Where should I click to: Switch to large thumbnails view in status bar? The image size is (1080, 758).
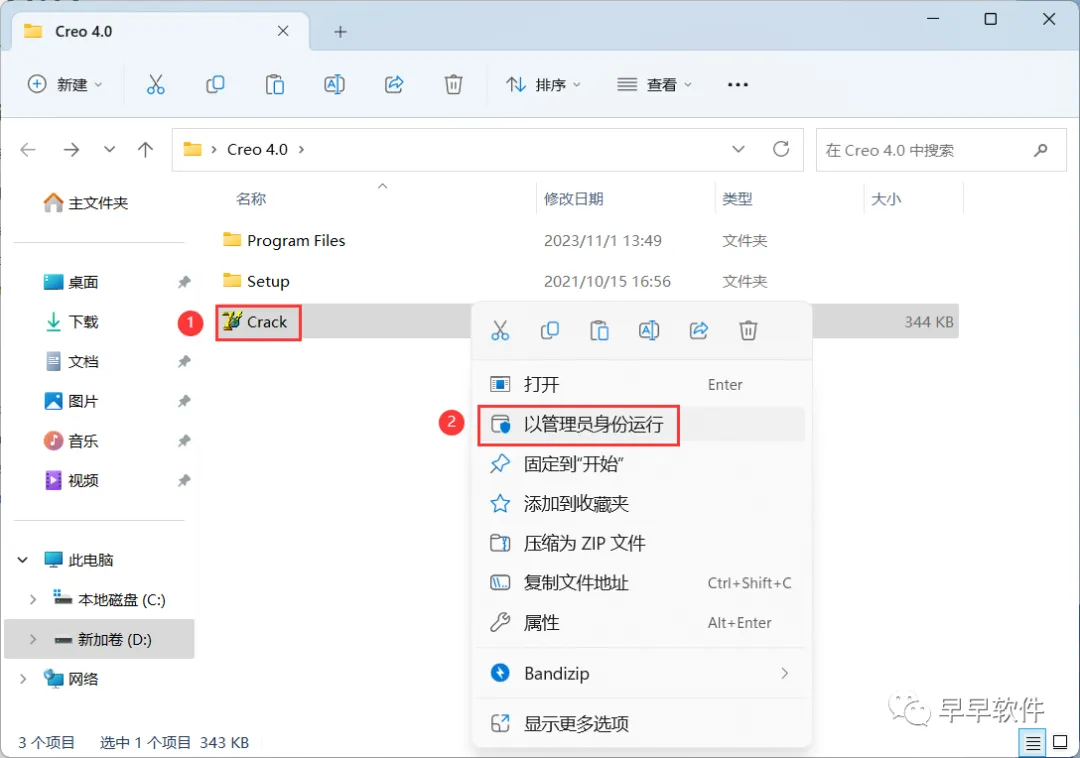(1060, 743)
